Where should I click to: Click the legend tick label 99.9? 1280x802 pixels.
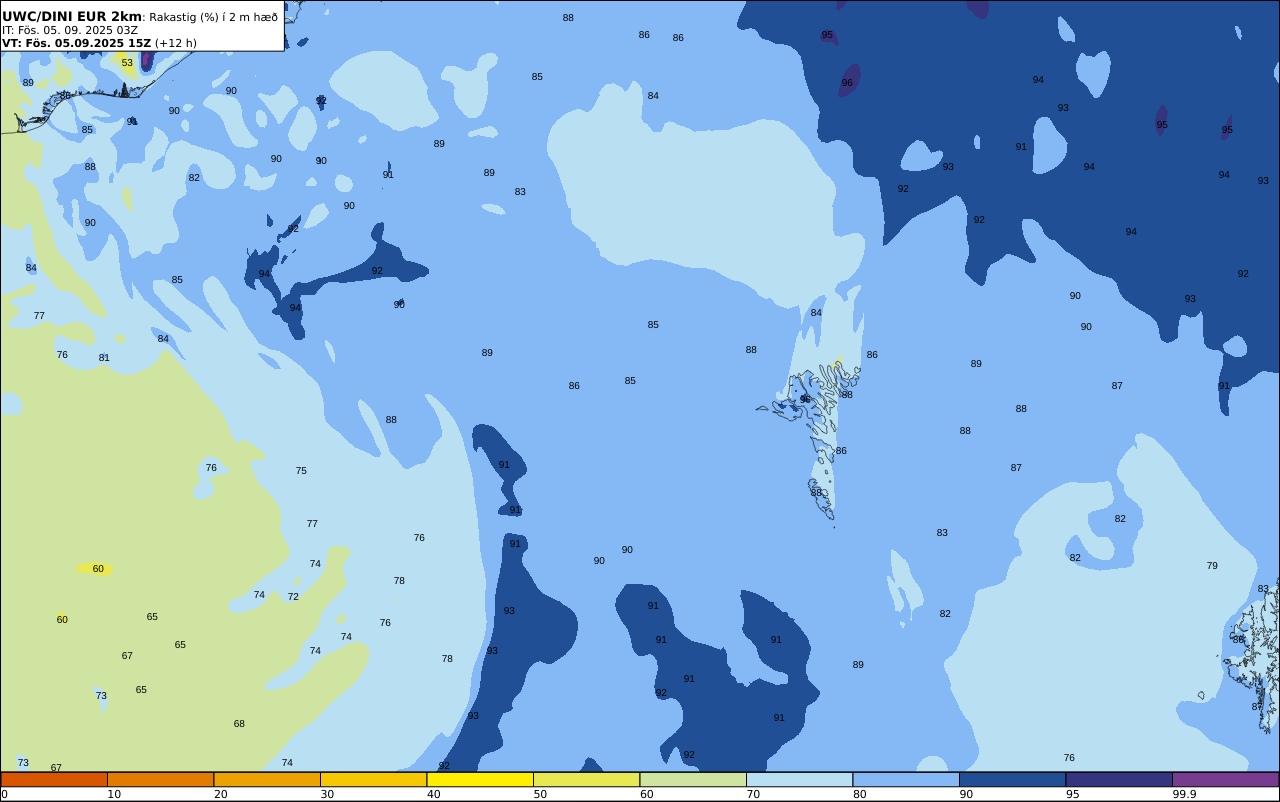click(x=1185, y=794)
